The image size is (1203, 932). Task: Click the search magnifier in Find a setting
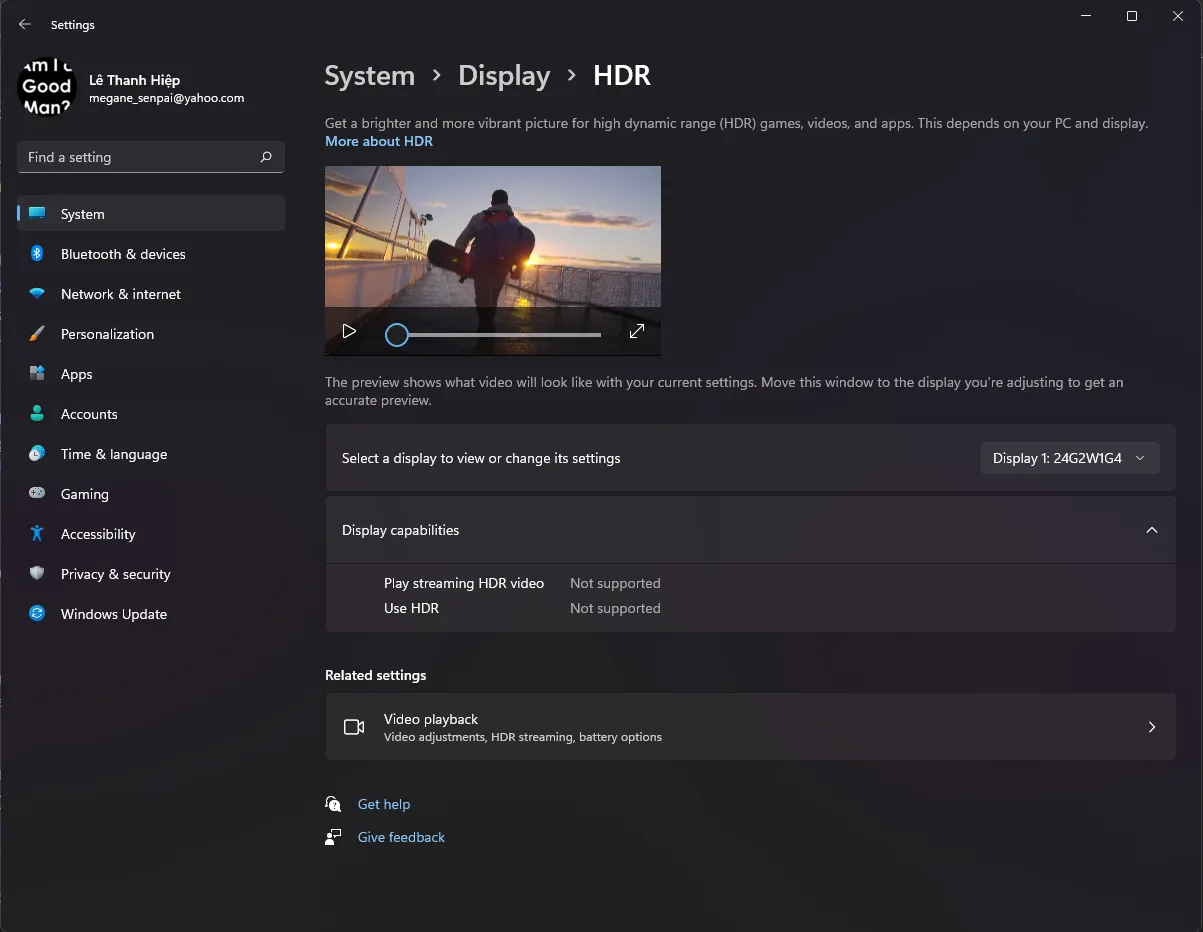265,157
